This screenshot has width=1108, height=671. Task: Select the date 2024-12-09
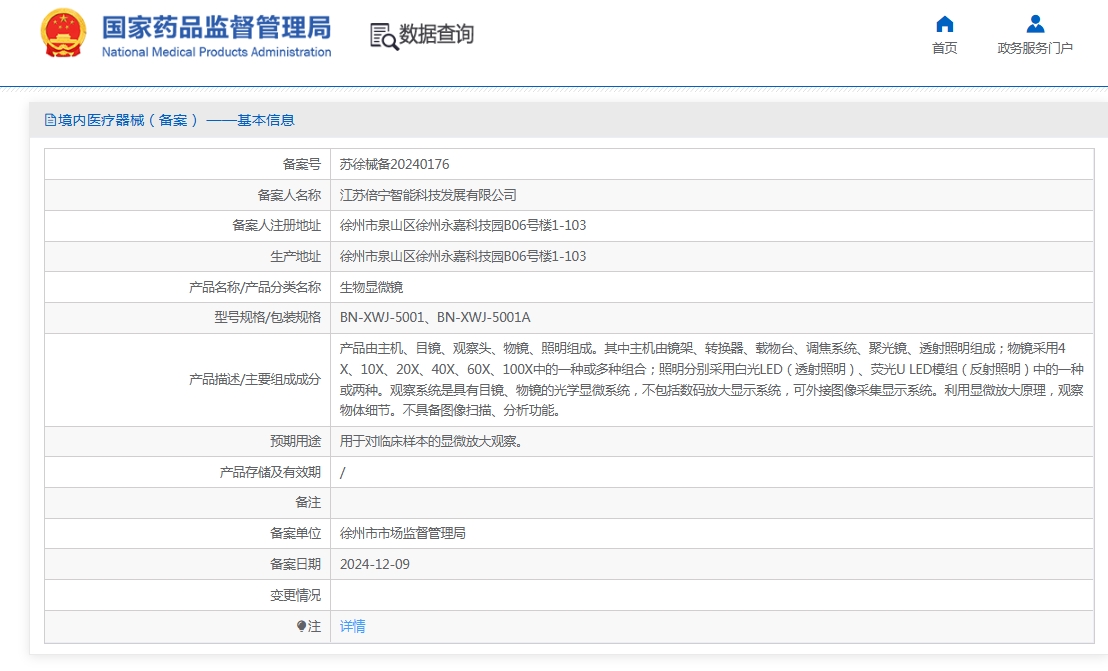(x=375, y=564)
